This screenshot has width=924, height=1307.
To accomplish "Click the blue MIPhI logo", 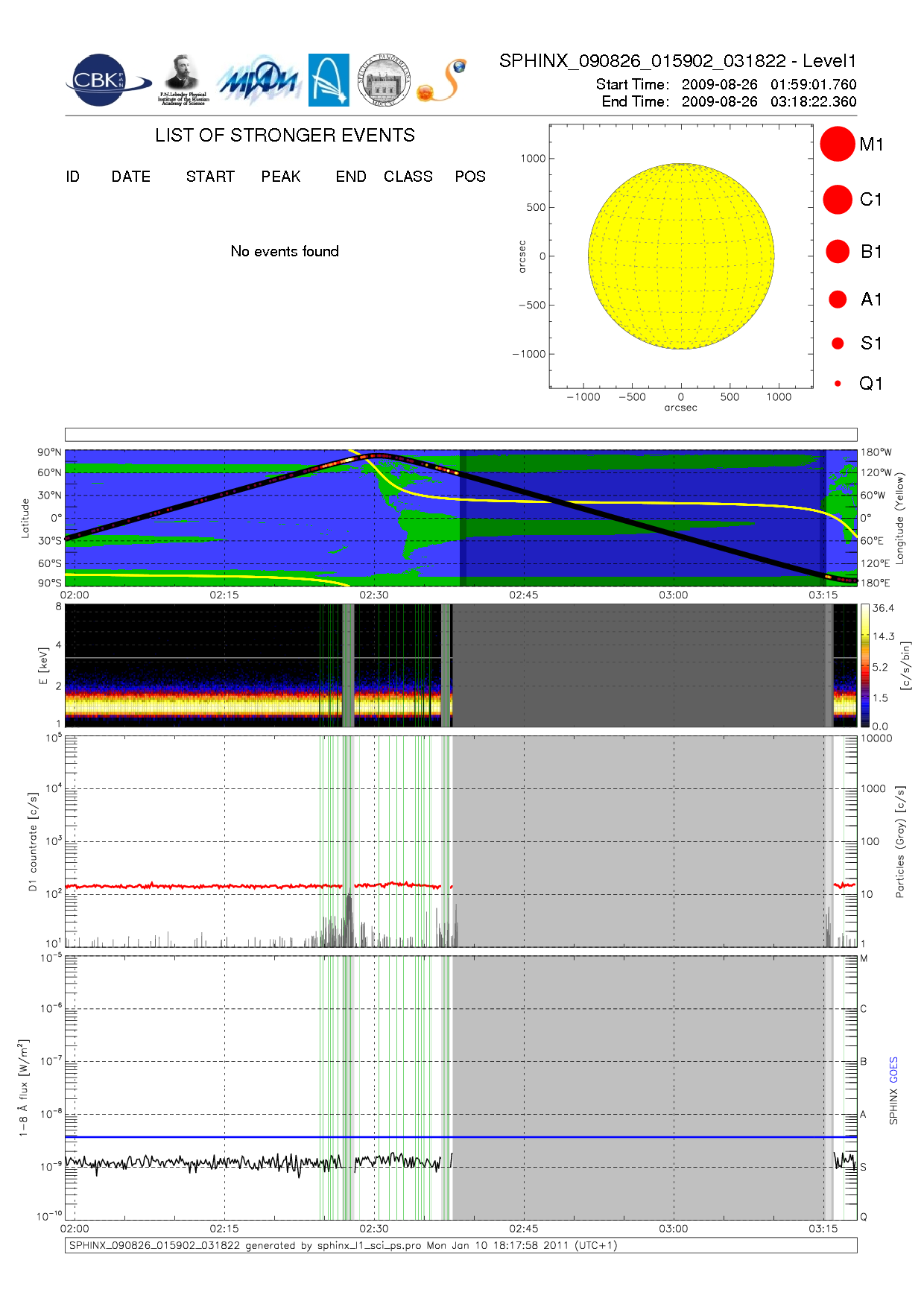I will coord(259,80).
